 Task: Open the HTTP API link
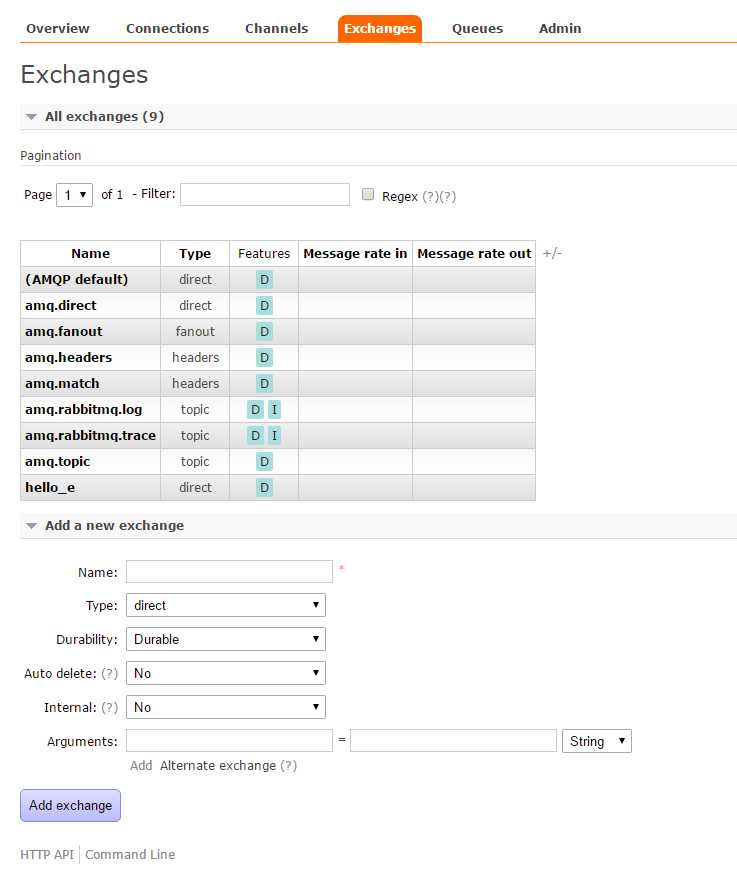(x=47, y=854)
